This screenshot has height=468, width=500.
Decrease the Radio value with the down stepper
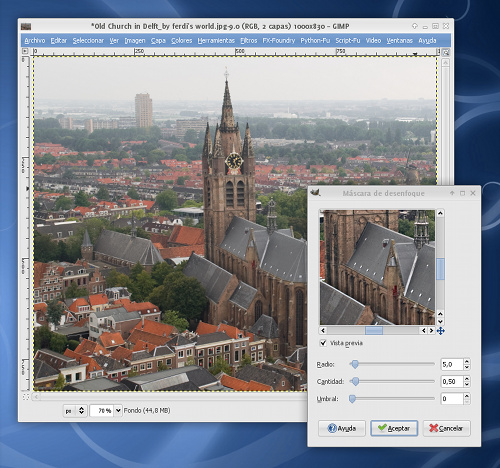[467, 367]
